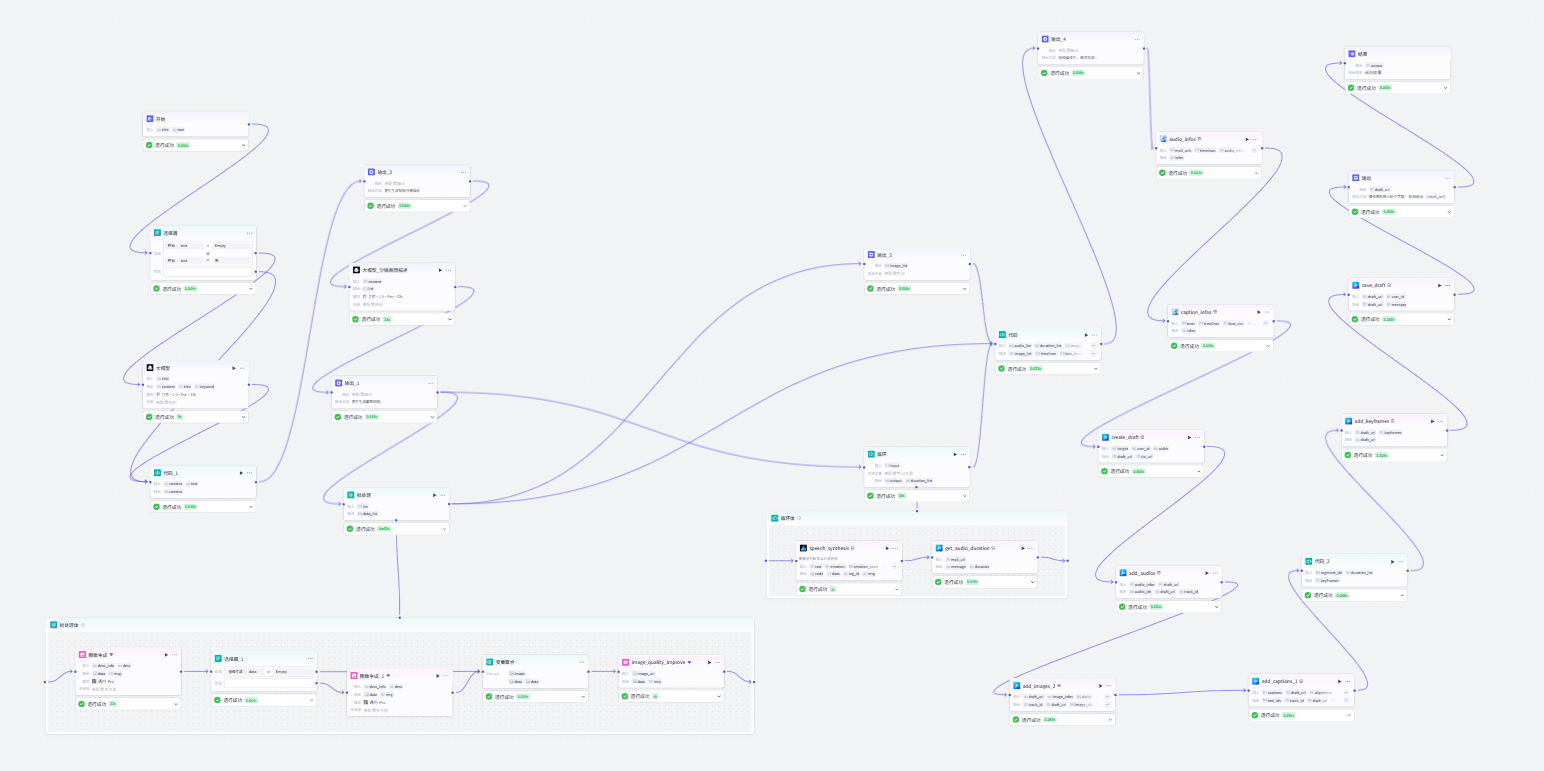Expand the run result below create_draft

1198,471
